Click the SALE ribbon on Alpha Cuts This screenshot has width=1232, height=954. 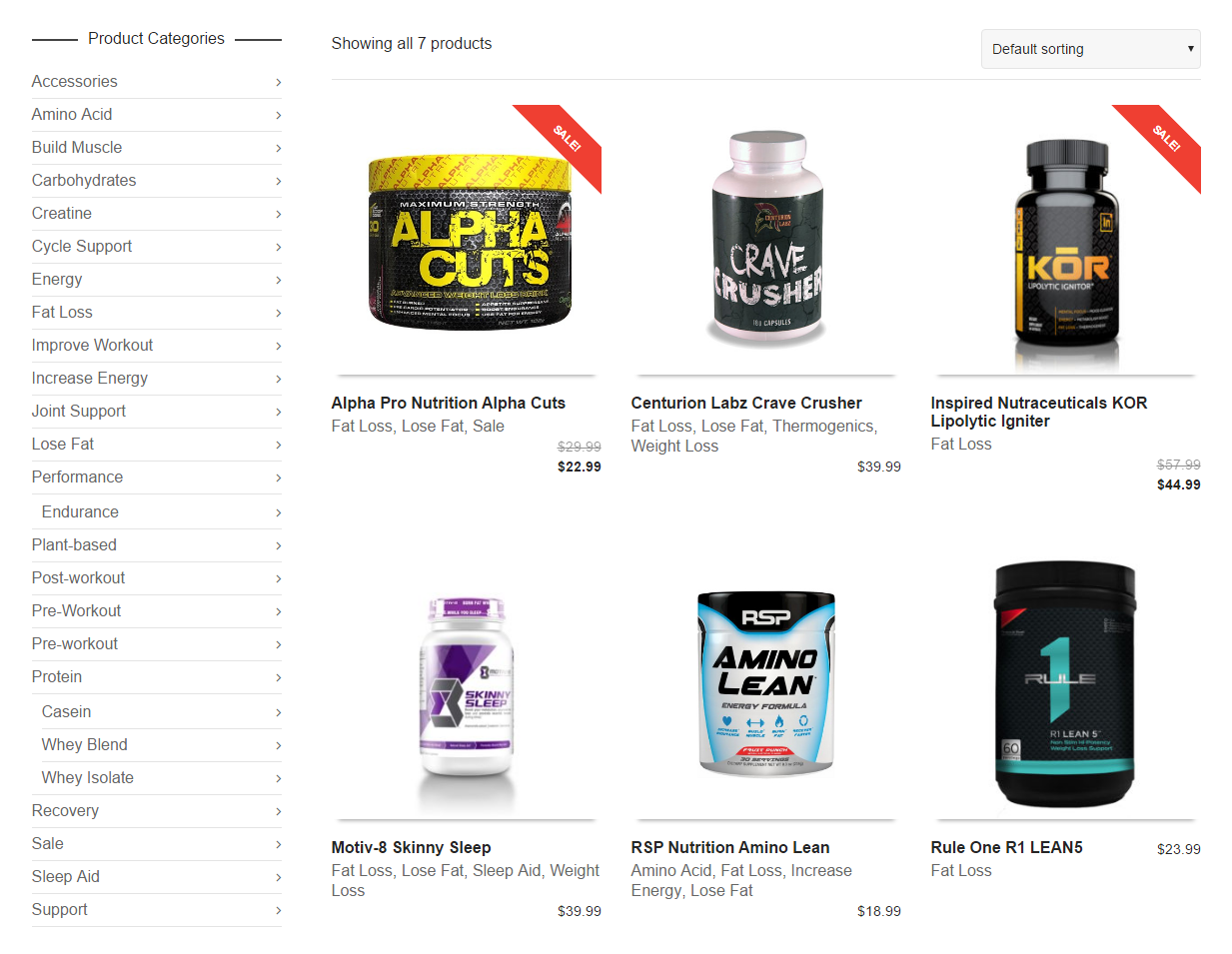pos(564,142)
